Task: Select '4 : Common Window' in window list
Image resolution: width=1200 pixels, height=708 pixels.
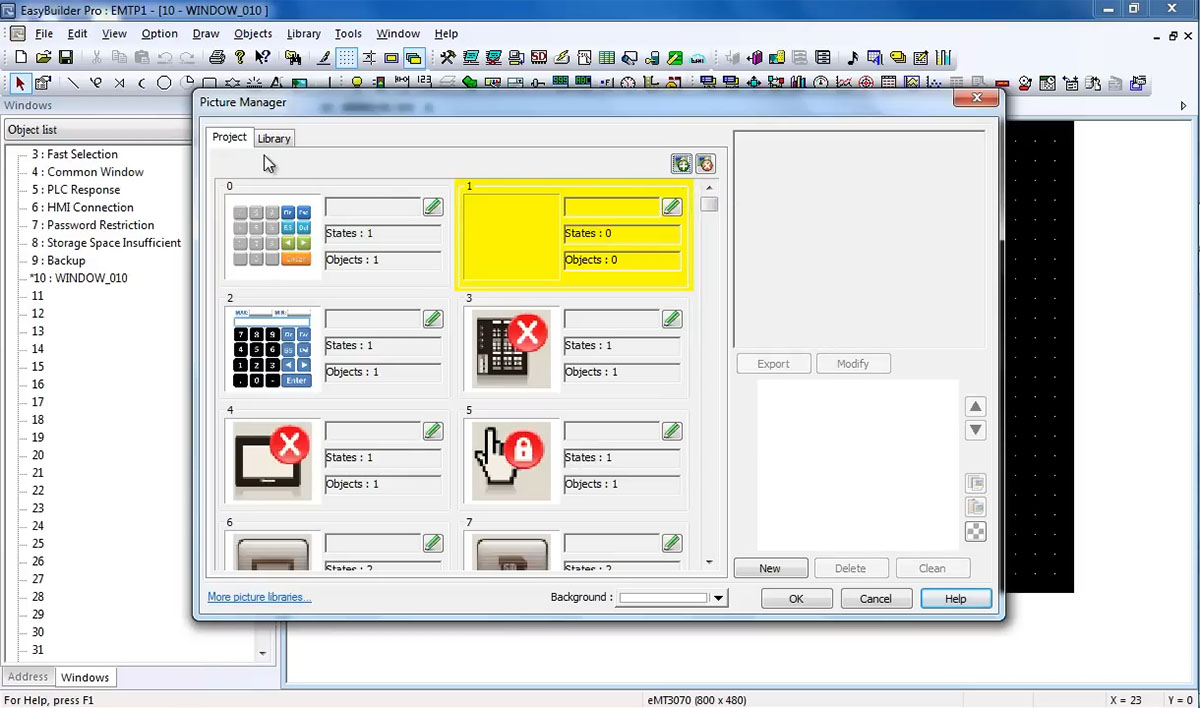Action: pos(88,172)
